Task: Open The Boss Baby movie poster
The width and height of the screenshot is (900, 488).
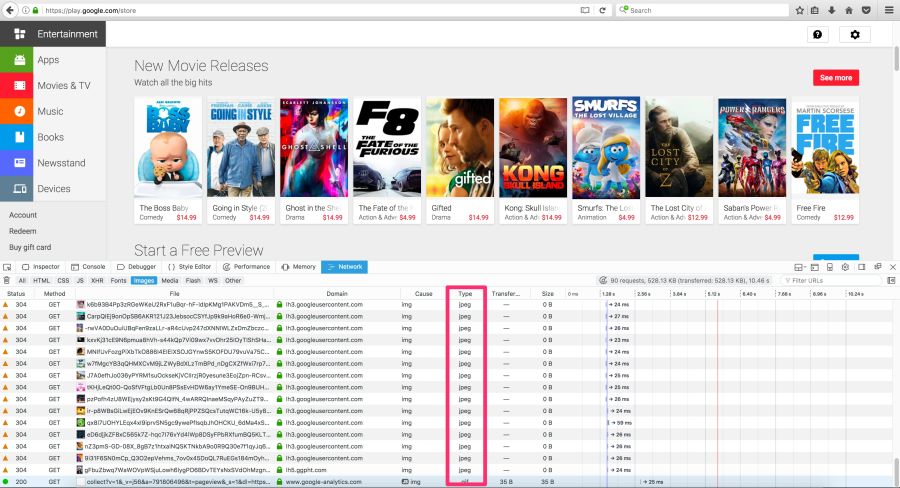Action: 168,148
